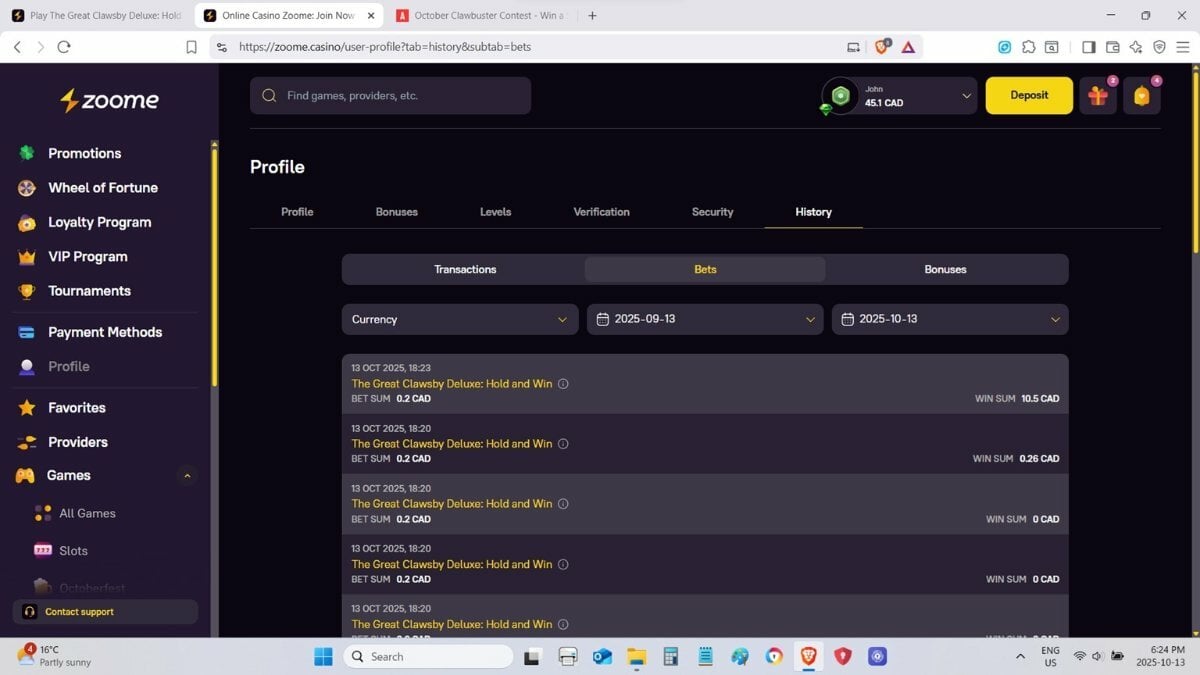
Task: Open File Explorer from the taskbar
Action: 636,656
